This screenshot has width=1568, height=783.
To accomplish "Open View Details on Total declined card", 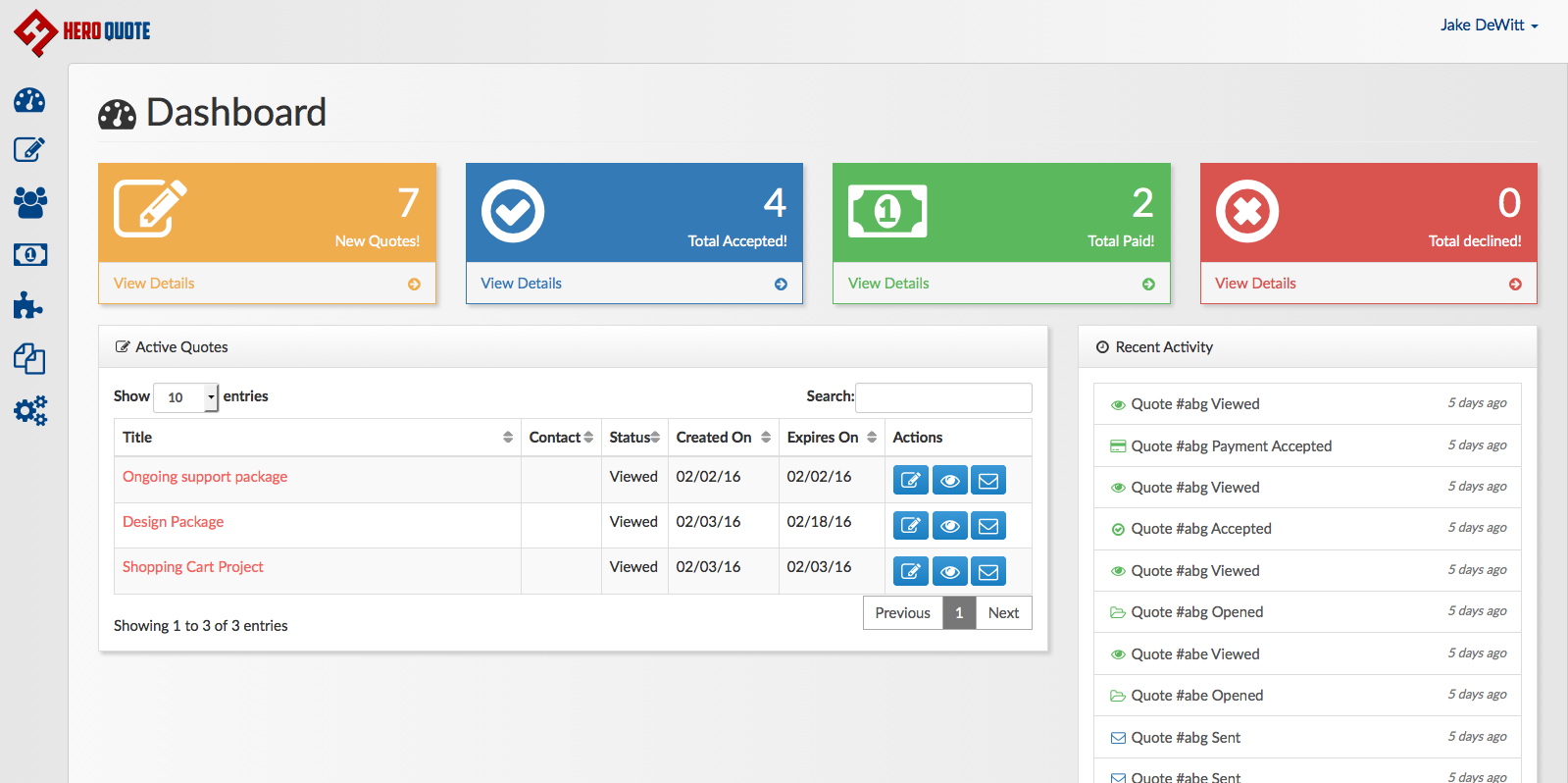I will click(x=1256, y=284).
